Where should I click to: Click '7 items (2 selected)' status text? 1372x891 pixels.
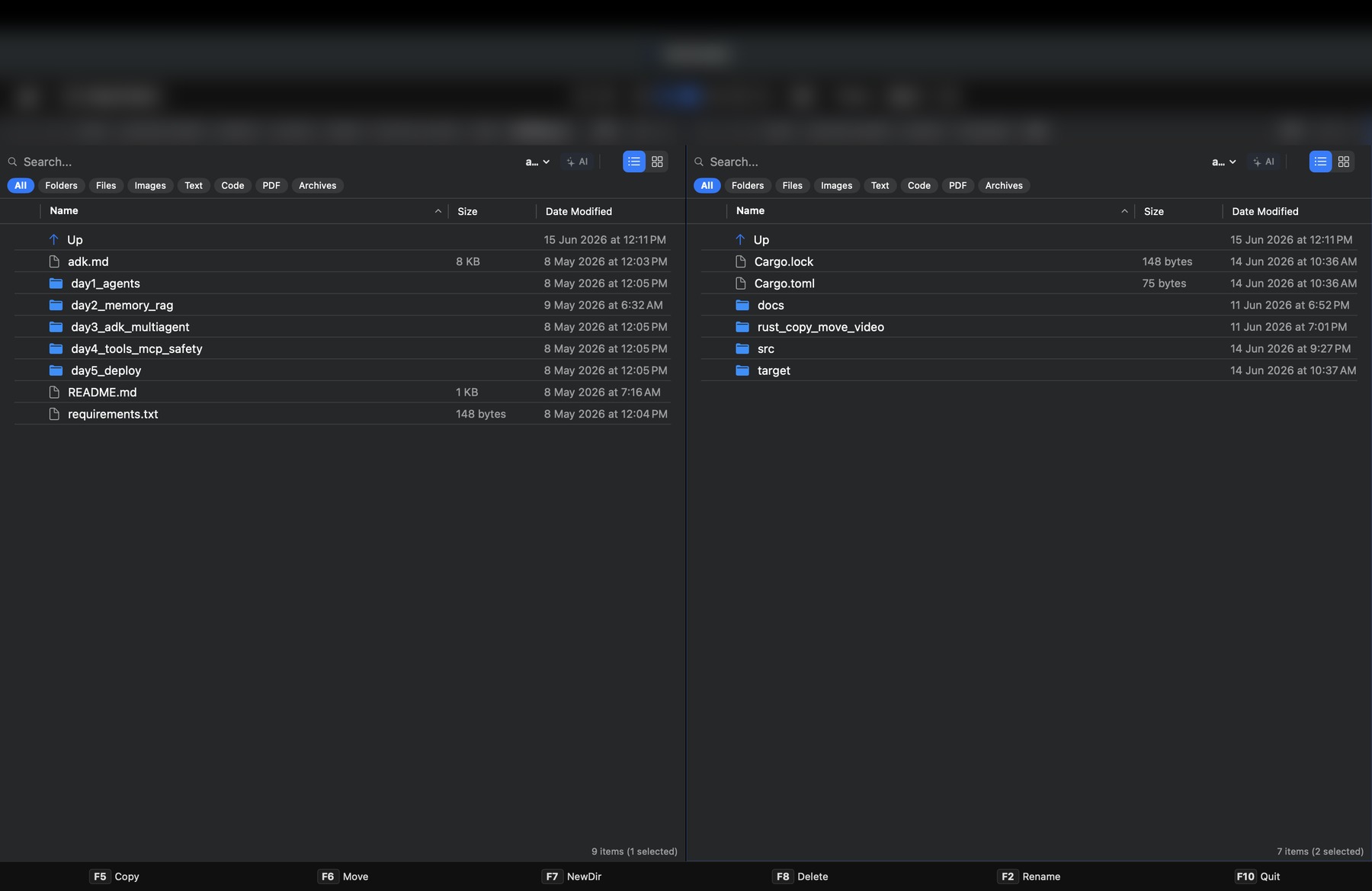(x=1320, y=851)
